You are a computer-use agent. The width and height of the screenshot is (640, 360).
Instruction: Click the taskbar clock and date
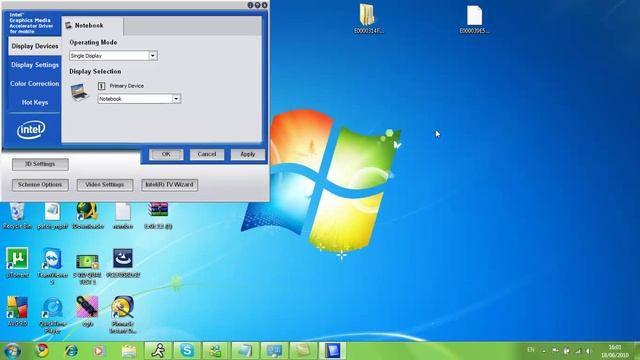[615, 351]
